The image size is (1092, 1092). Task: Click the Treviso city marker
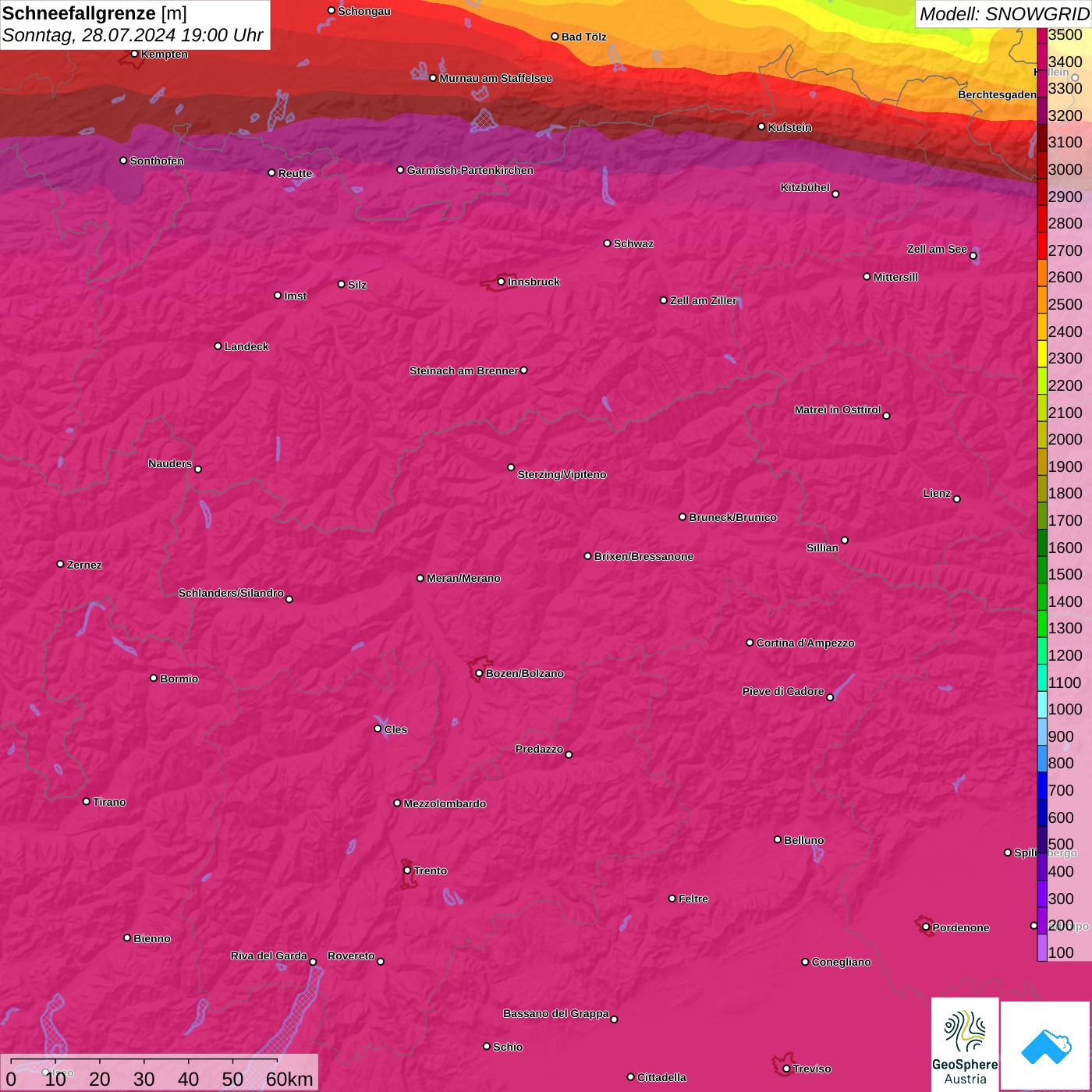click(786, 1069)
